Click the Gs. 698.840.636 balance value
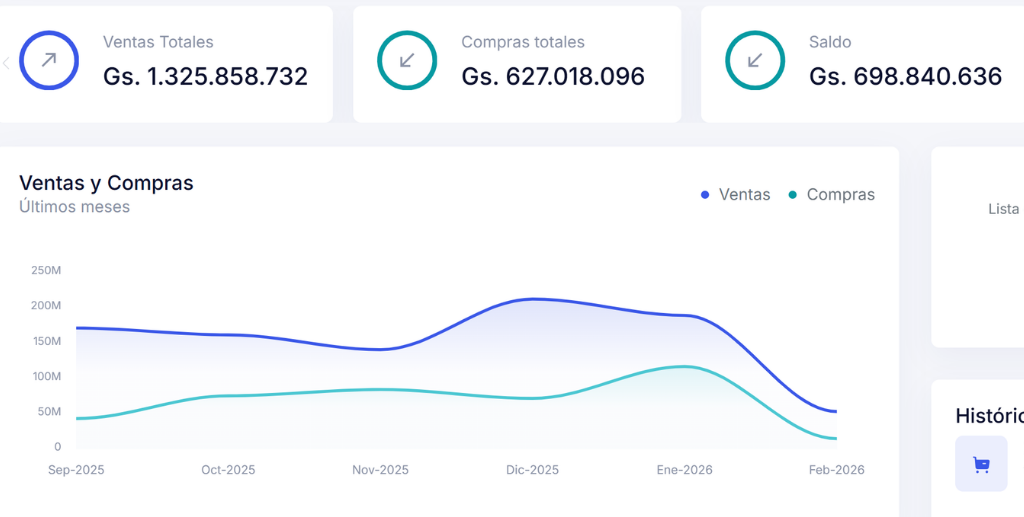Viewport: 1024px width, 517px height. (905, 76)
